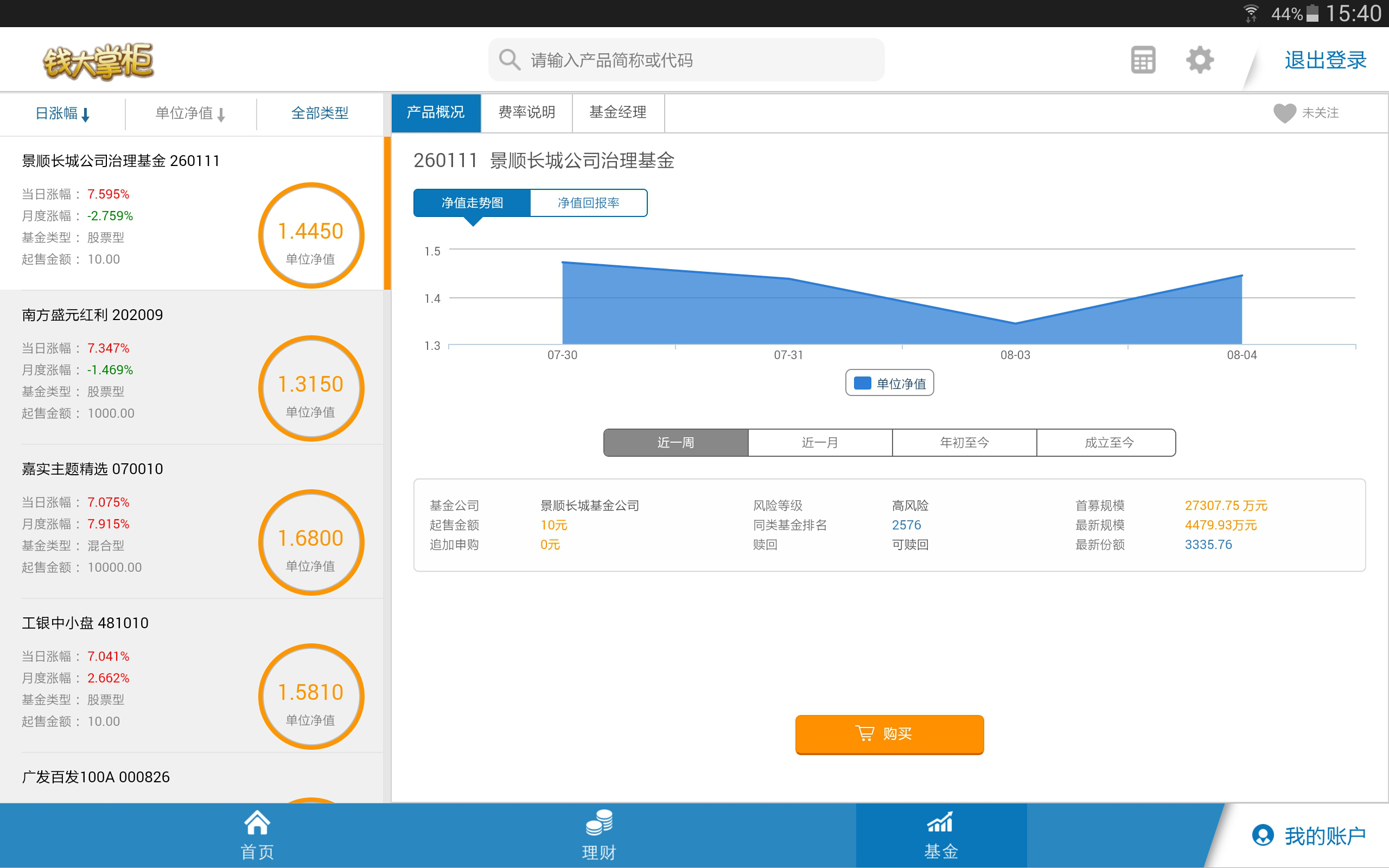Select fund 嘉实主题精选 070010
Screen dimensions: 1389x868
click(x=192, y=521)
